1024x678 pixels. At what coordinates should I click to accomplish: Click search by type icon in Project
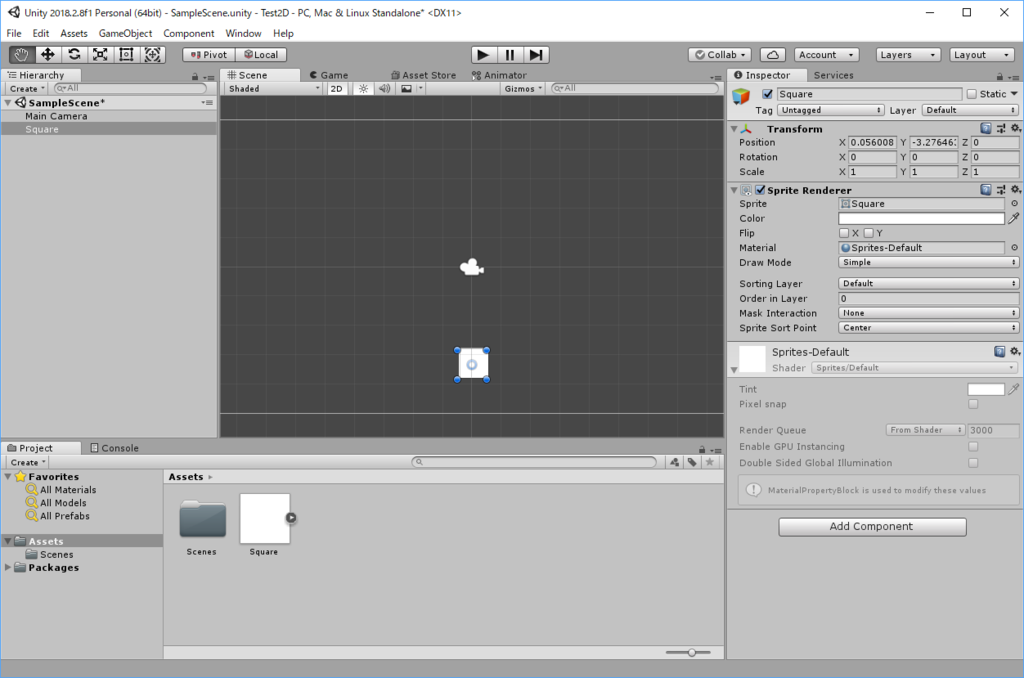tap(675, 462)
